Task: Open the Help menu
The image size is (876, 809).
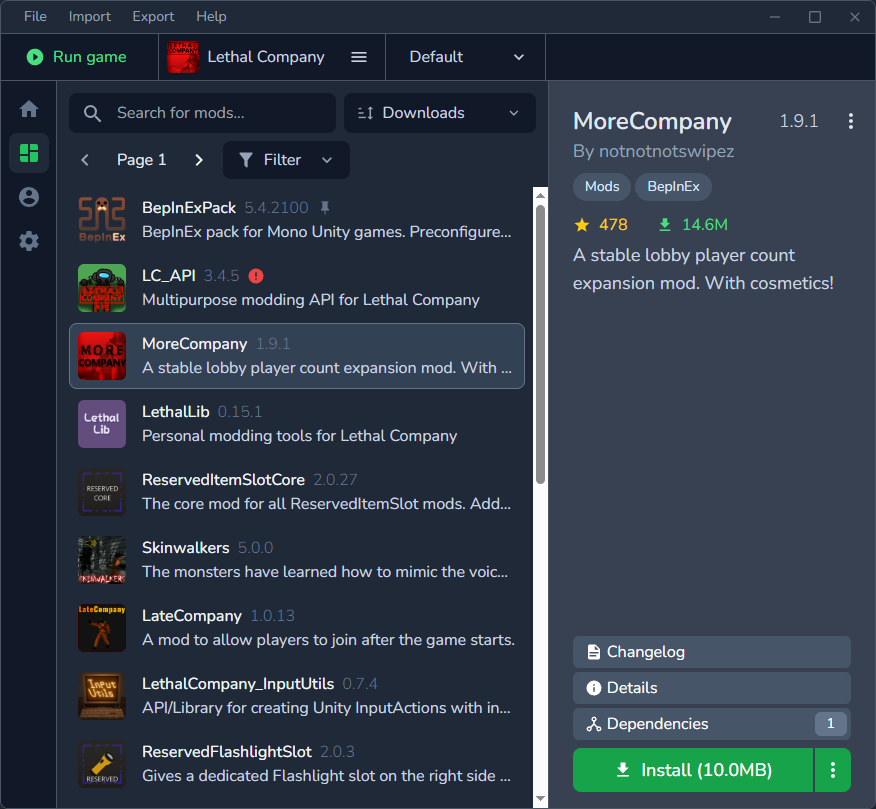Action: coord(211,17)
